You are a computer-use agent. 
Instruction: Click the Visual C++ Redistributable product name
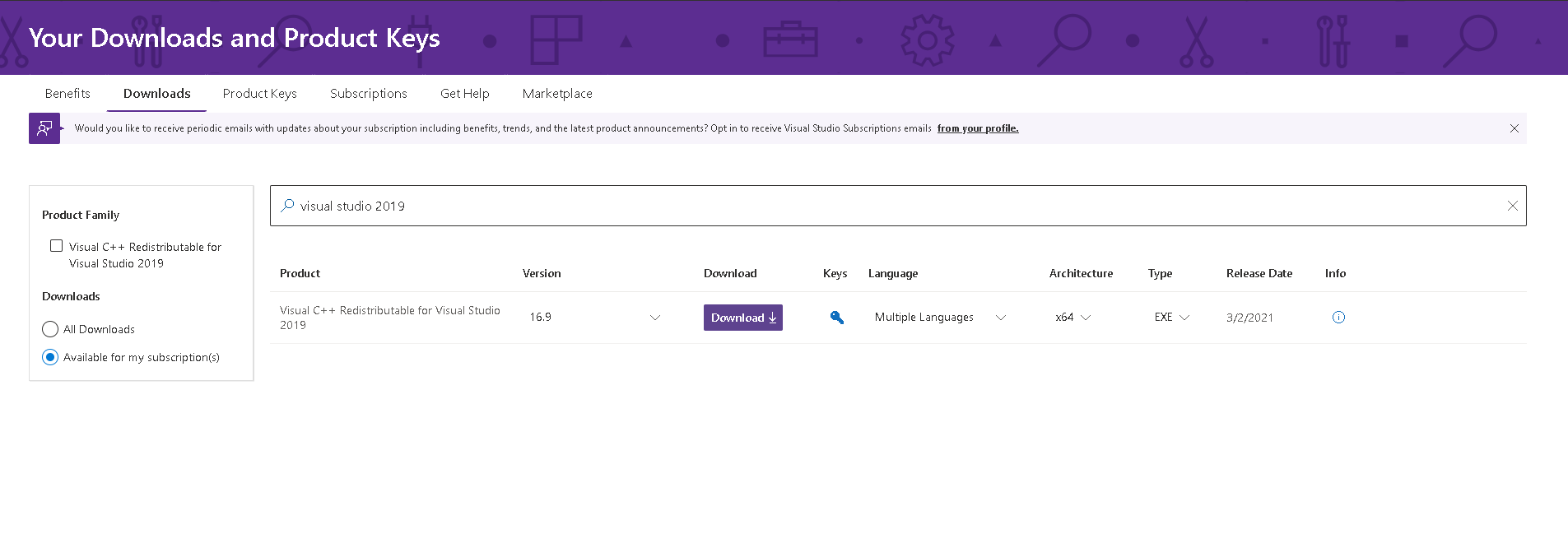390,318
